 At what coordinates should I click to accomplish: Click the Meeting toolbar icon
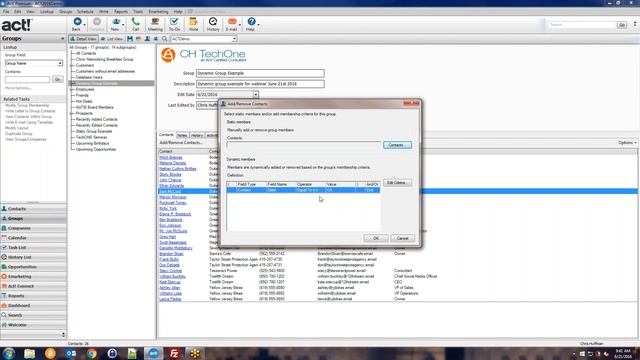(x=155, y=22)
